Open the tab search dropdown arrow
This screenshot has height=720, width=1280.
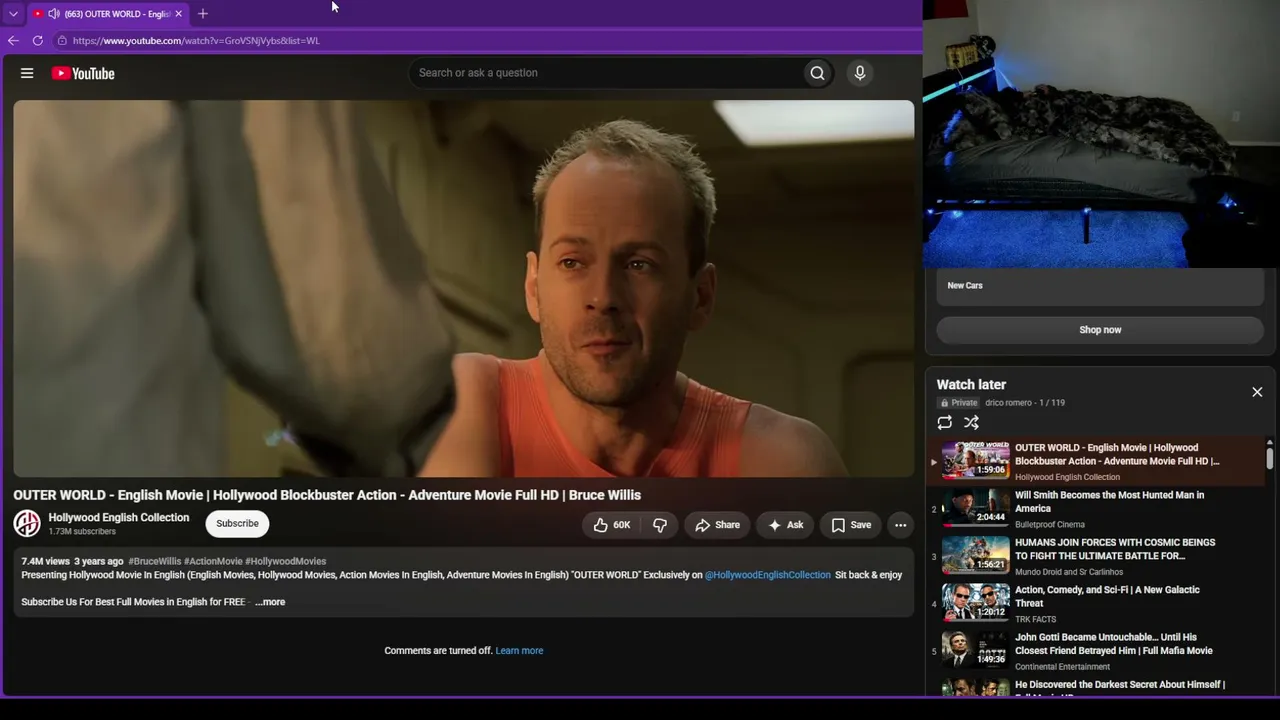[x=13, y=14]
